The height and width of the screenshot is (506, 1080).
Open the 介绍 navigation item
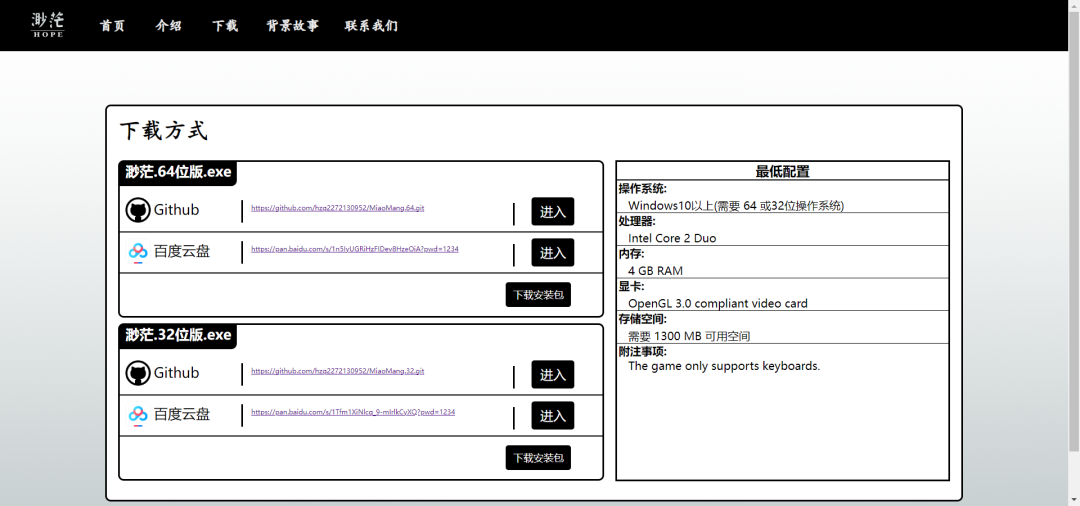pyautogui.click(x=169, y=26)
